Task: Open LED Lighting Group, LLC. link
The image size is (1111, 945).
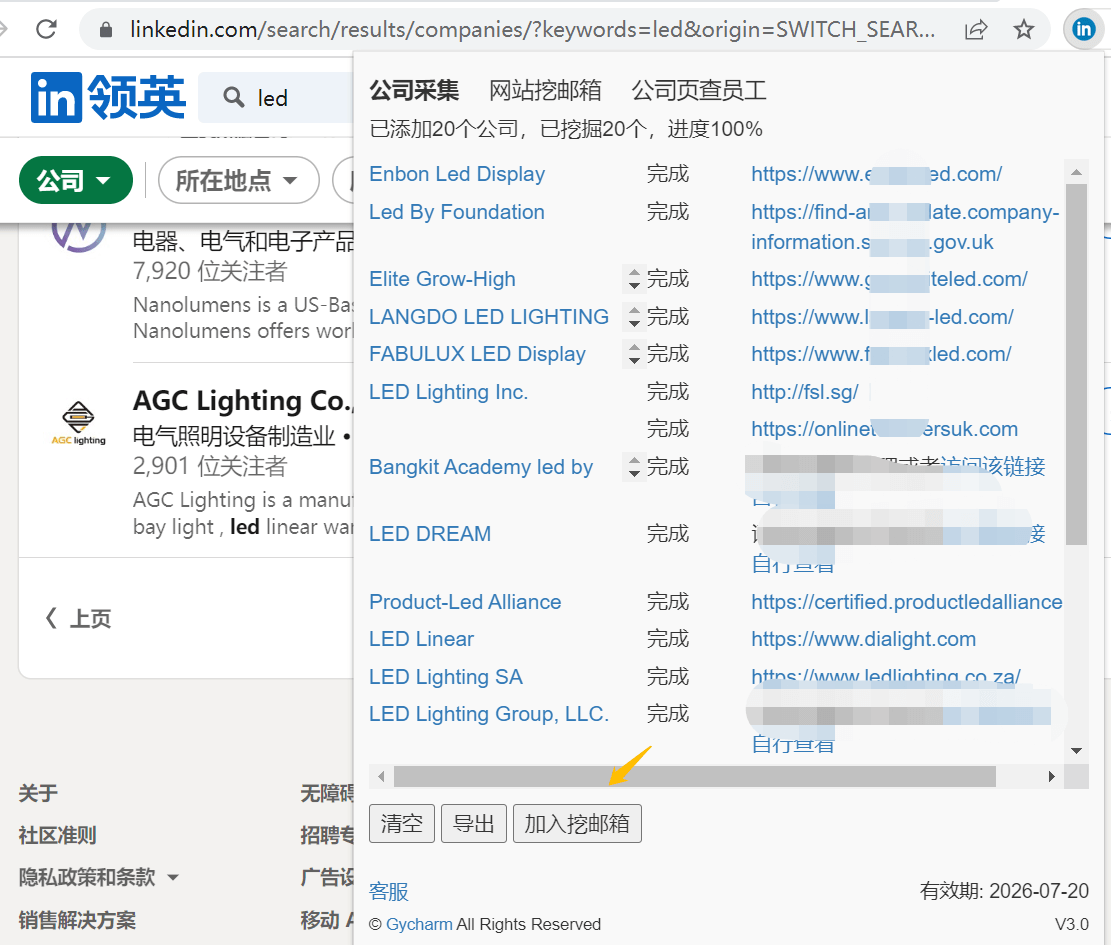Action: tap(489, 714)
